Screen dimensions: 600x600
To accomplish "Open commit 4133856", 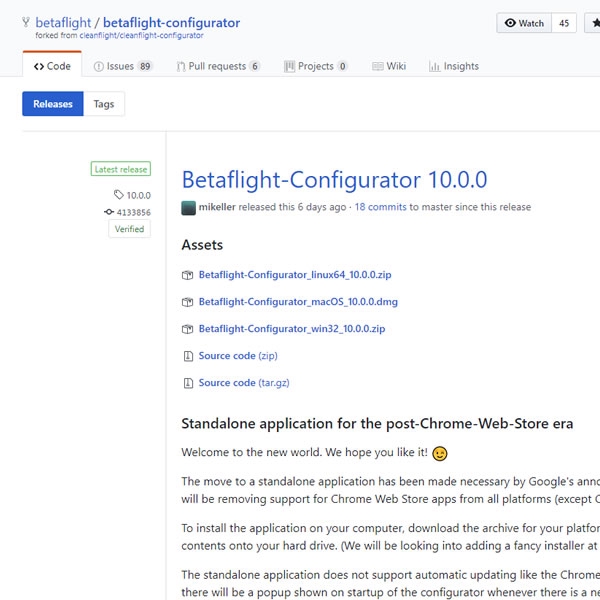I will click(x=134, y=212).
